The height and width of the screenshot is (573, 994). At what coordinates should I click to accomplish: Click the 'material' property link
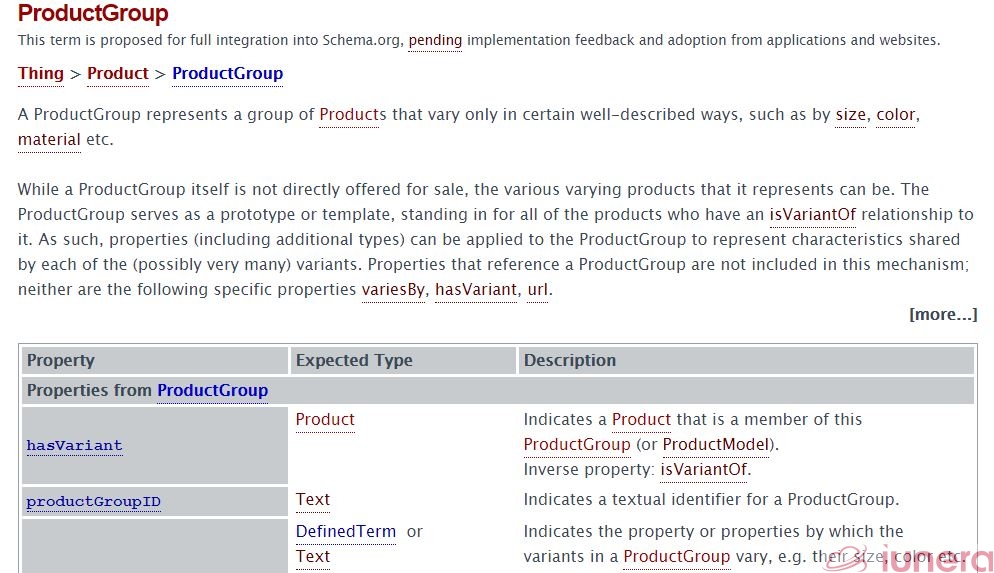(x=49, y=139)
